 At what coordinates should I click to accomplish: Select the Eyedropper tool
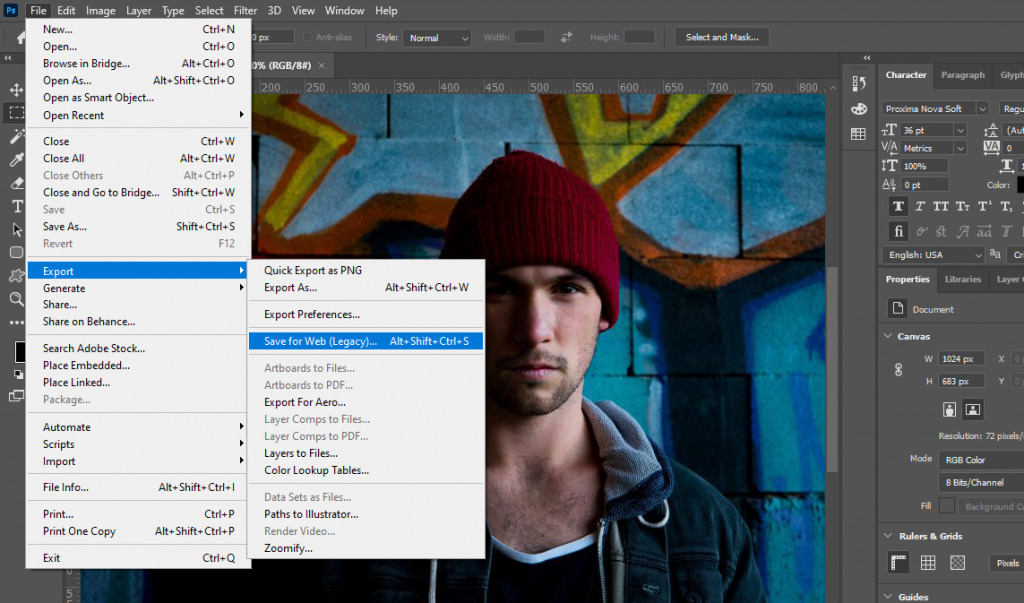pos(16,159)
